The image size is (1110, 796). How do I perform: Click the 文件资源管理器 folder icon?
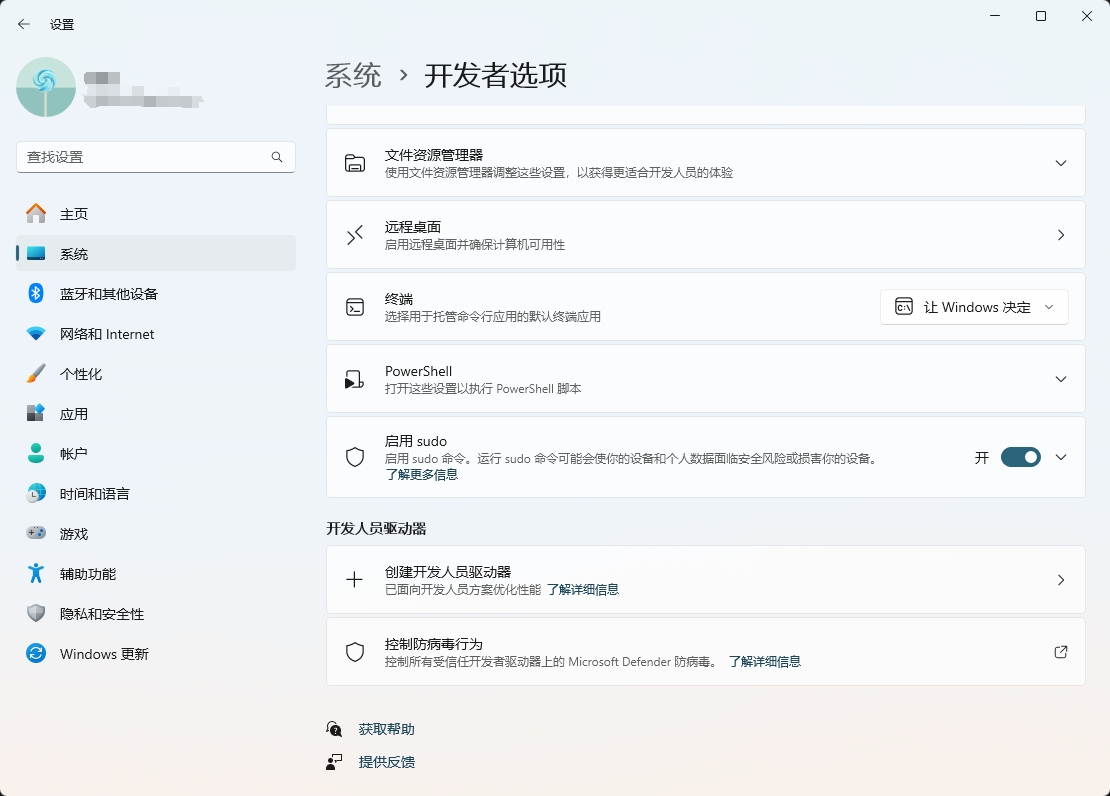[355, 163]
